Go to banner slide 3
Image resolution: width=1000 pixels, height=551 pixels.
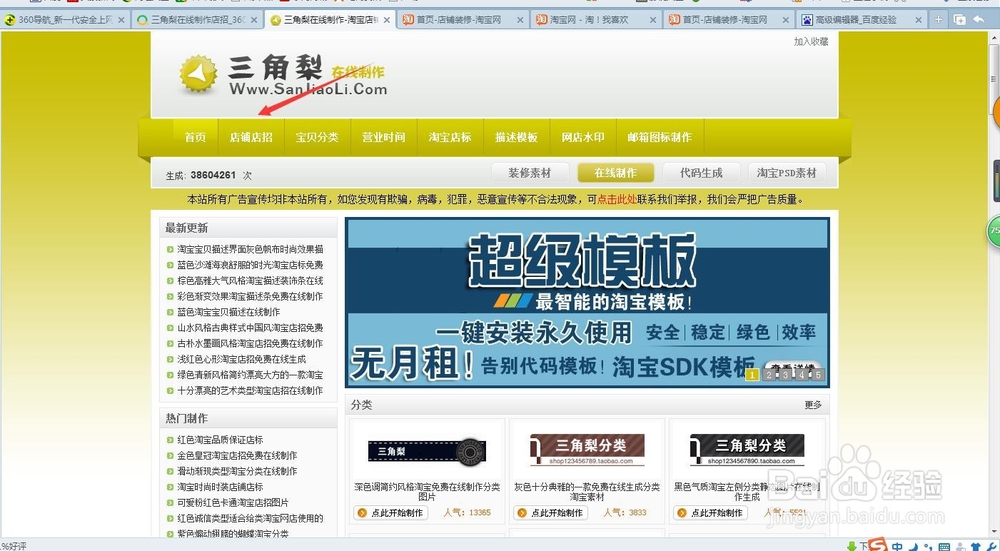[x=786, y=375]
